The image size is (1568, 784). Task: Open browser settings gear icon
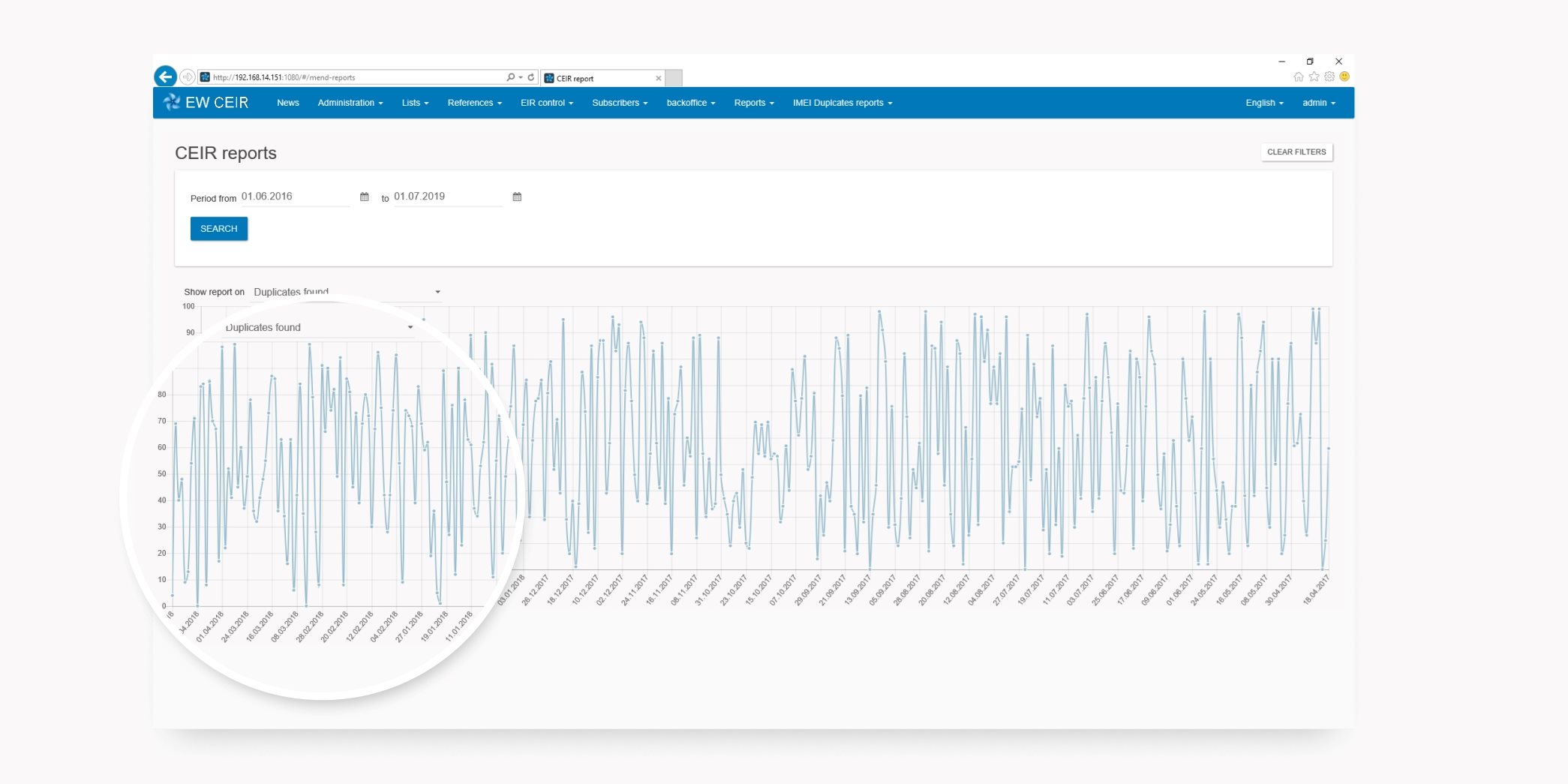[1329, 77]
